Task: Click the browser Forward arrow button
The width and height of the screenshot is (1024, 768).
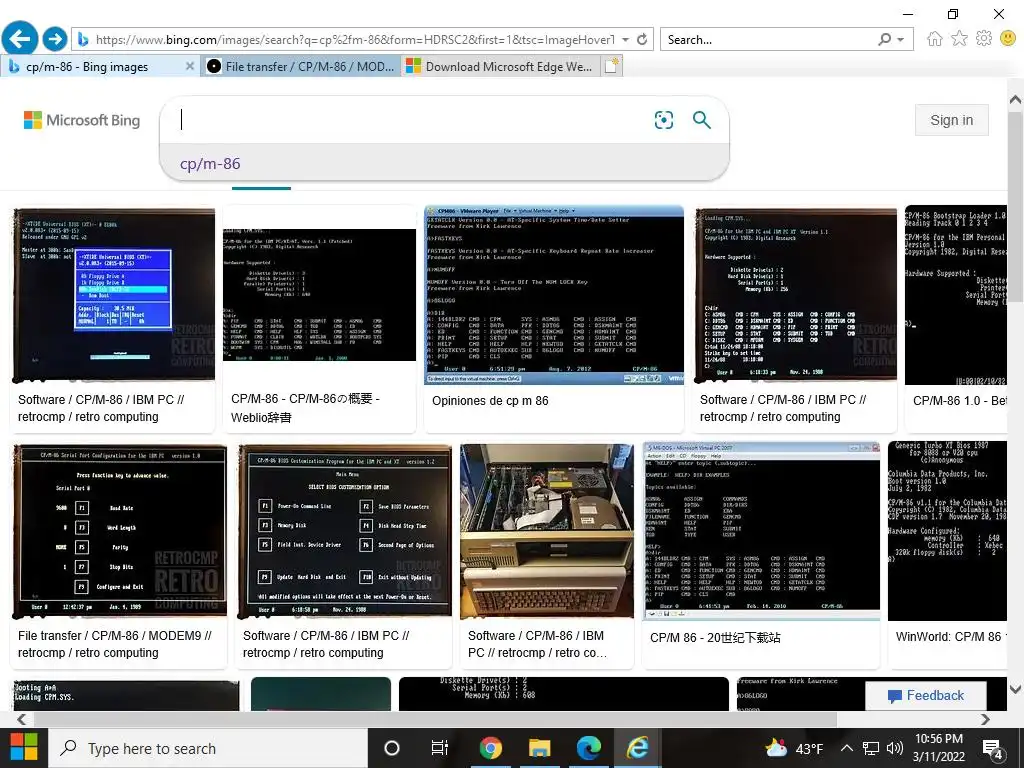Action: pyautogui.click(x=55, y=39)
